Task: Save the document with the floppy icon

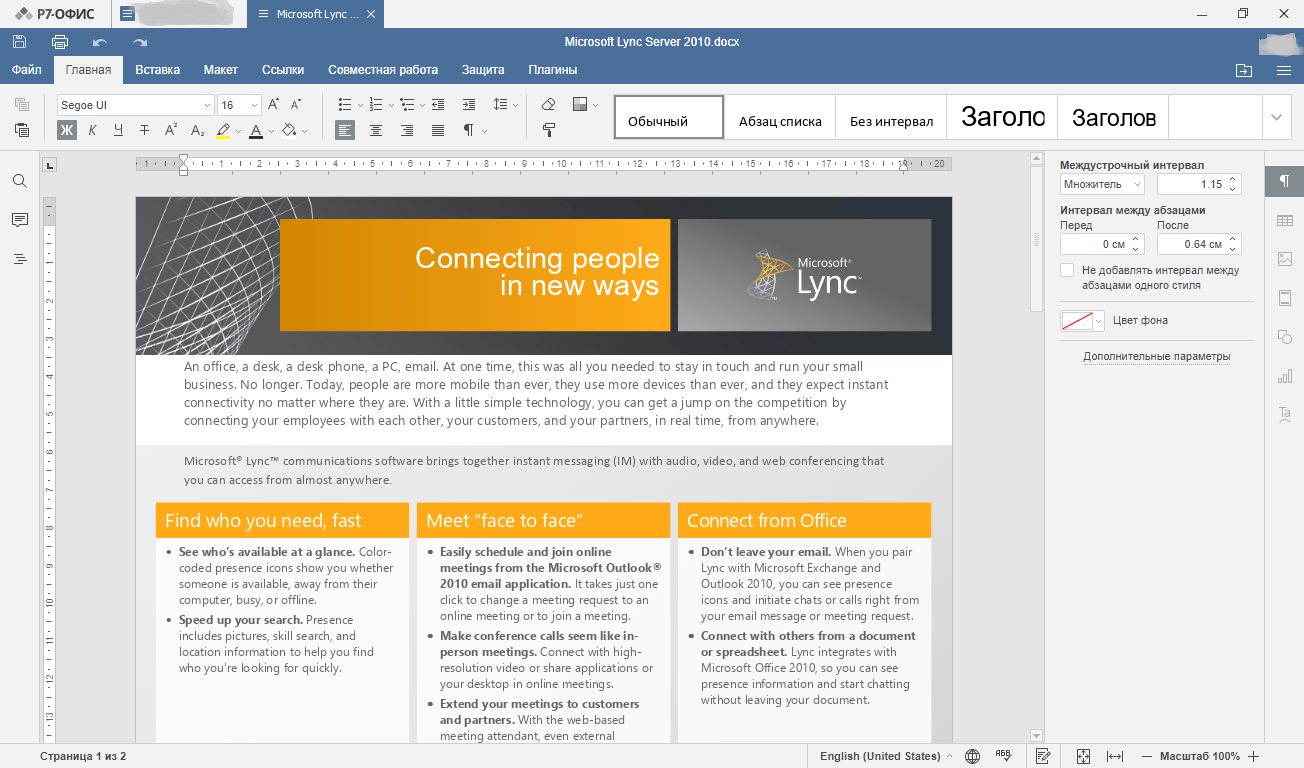Action: pos(20,42)
